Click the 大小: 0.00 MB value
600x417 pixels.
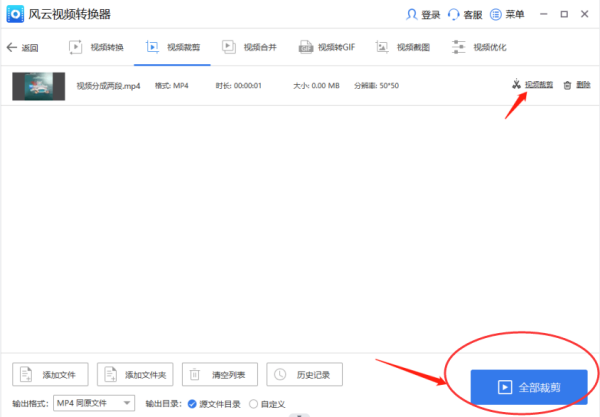[x=316, y=86]
